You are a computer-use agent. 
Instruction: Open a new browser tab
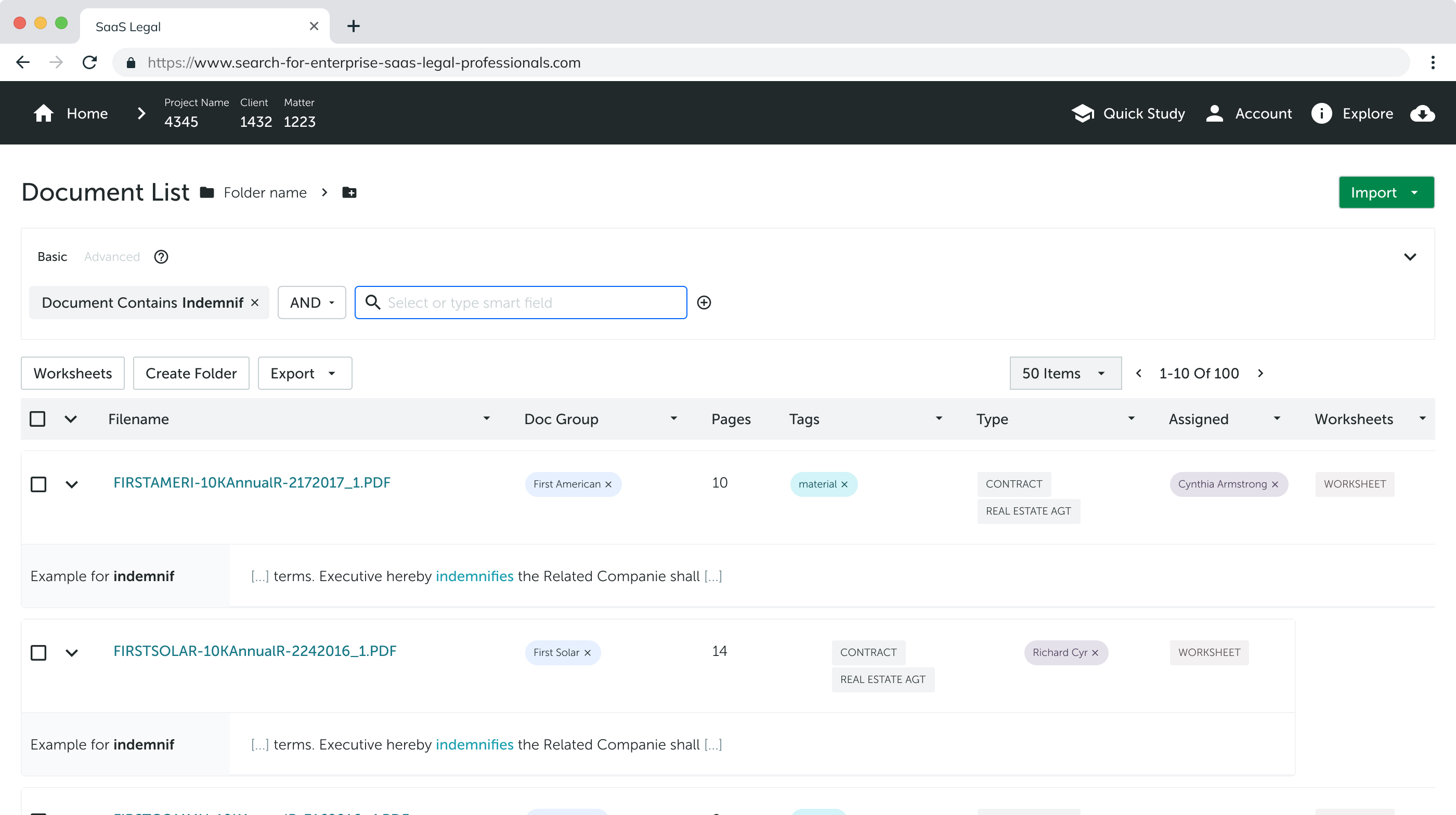[x=353, y=26]
